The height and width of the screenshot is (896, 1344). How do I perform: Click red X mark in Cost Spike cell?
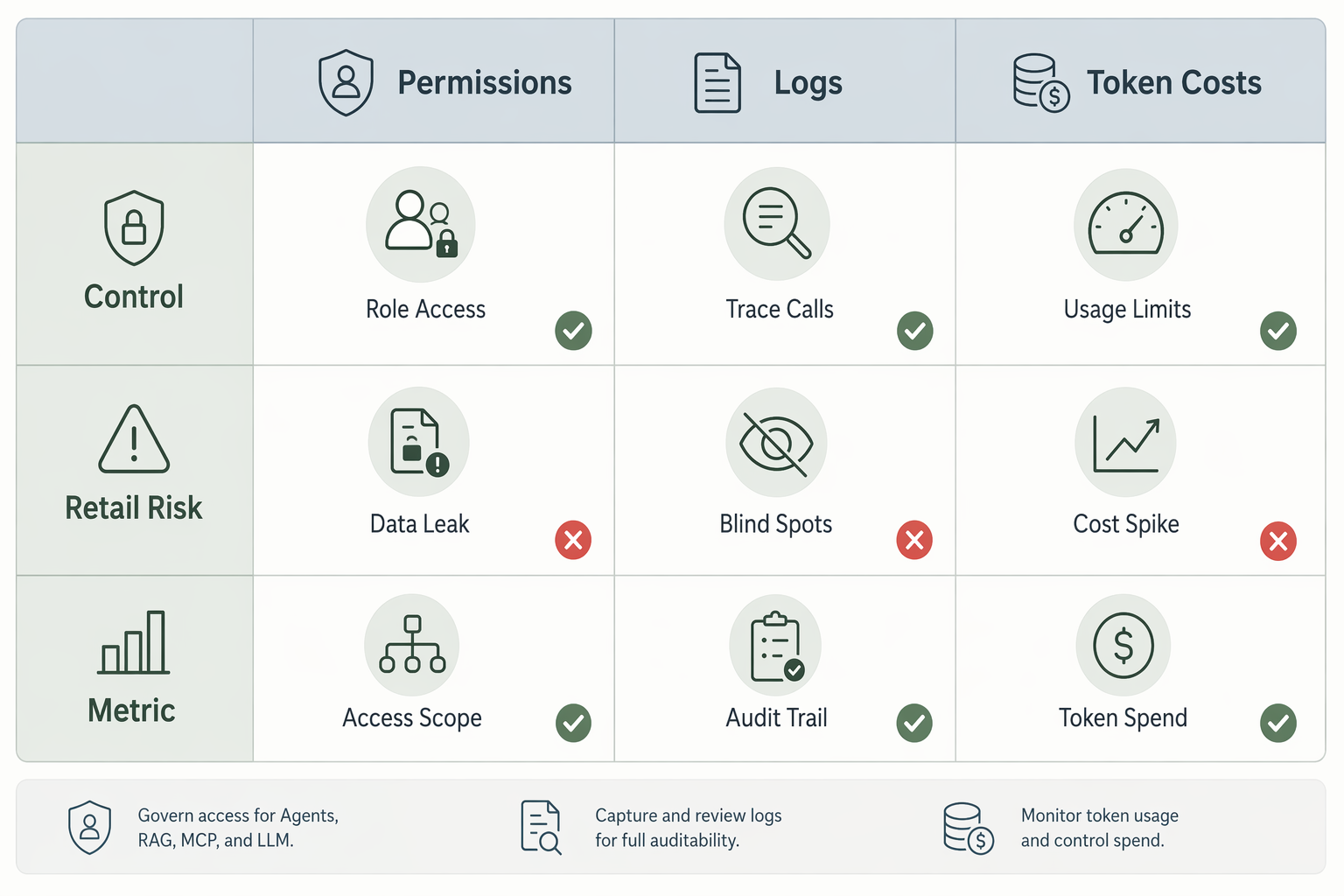point(1278,541)
